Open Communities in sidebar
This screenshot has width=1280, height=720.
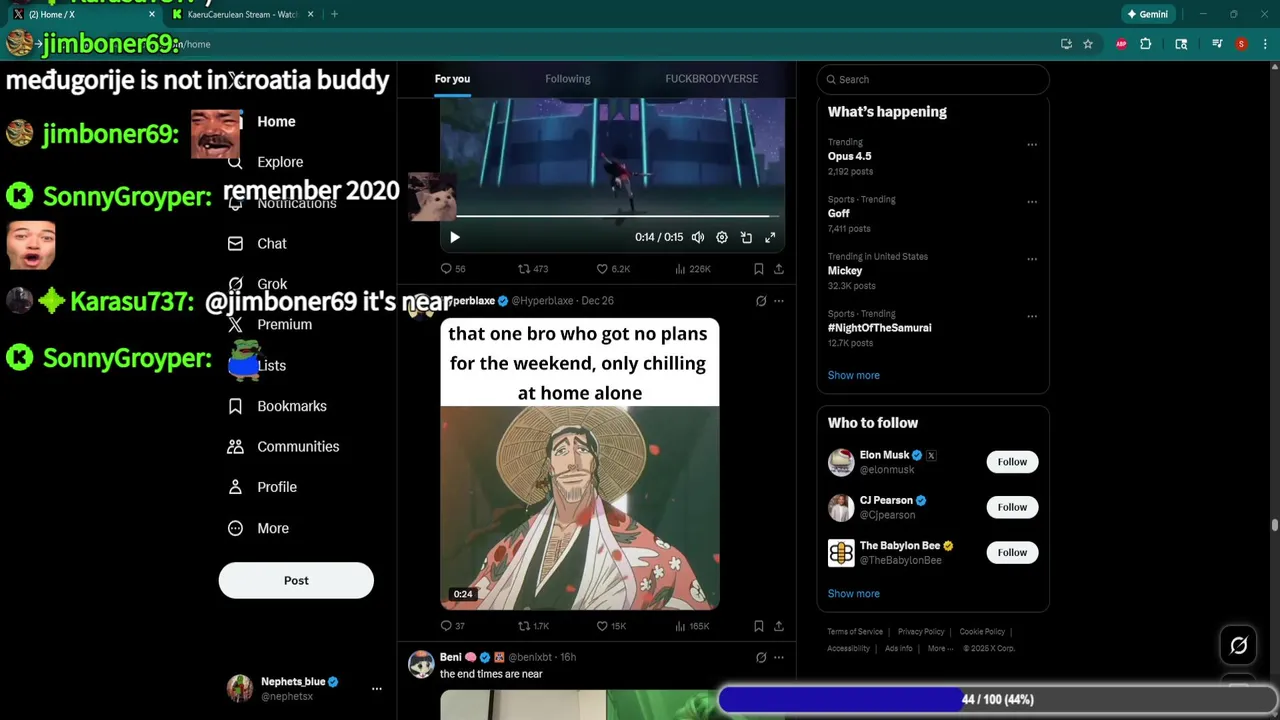pos(284,447)
